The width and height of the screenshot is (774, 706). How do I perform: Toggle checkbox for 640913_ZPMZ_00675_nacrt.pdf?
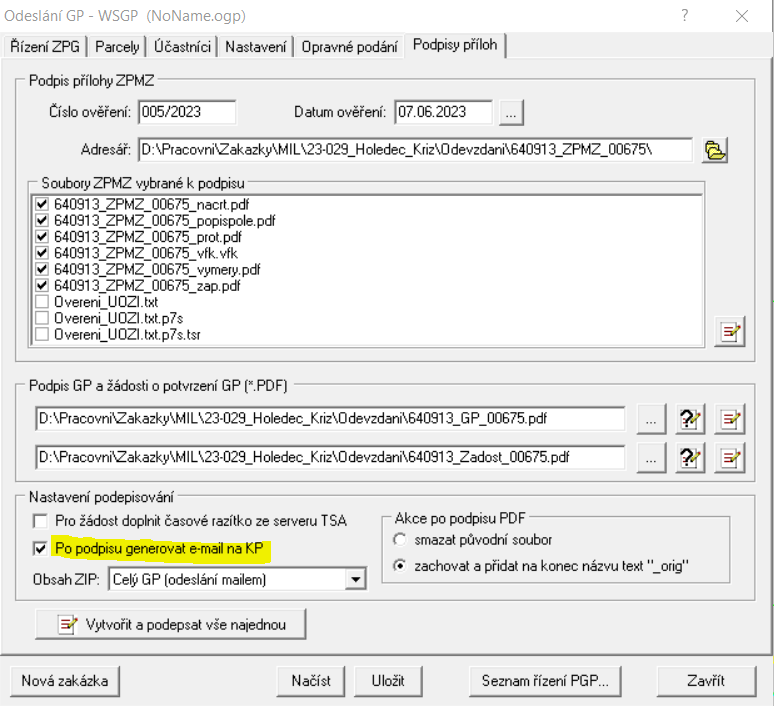click(x=42, y=204)
